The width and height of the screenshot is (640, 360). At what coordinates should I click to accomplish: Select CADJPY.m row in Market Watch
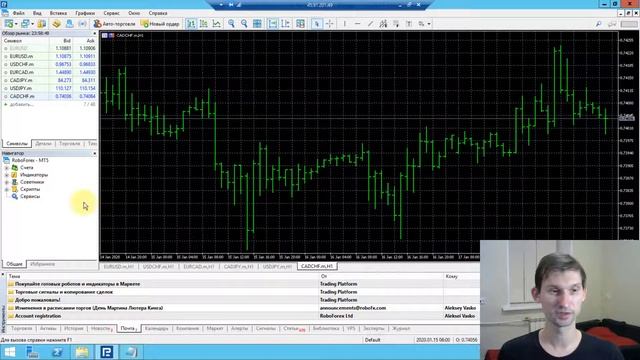[49, 80]
